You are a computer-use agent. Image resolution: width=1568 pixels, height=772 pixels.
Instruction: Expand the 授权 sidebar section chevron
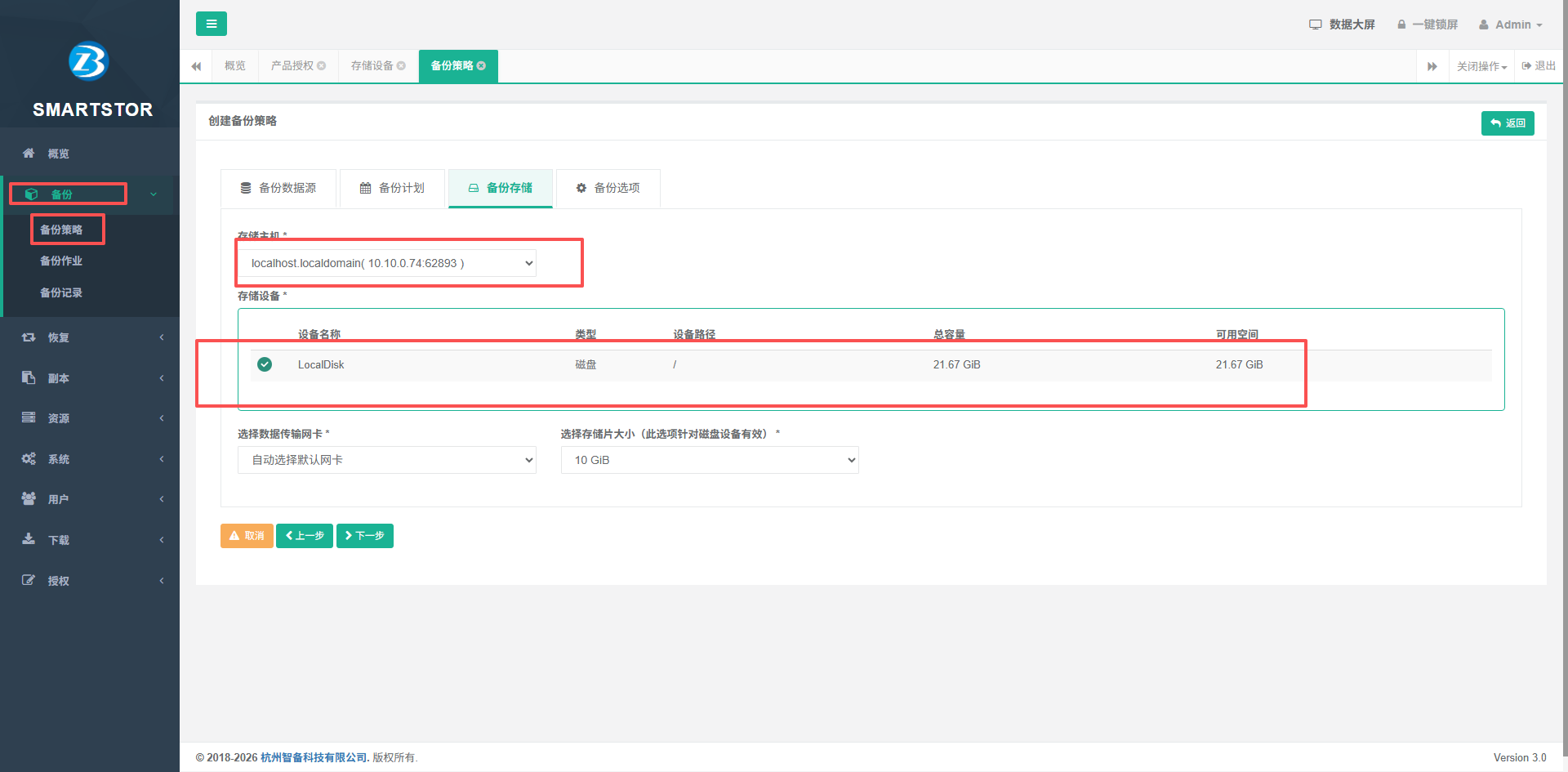(162, 581)
